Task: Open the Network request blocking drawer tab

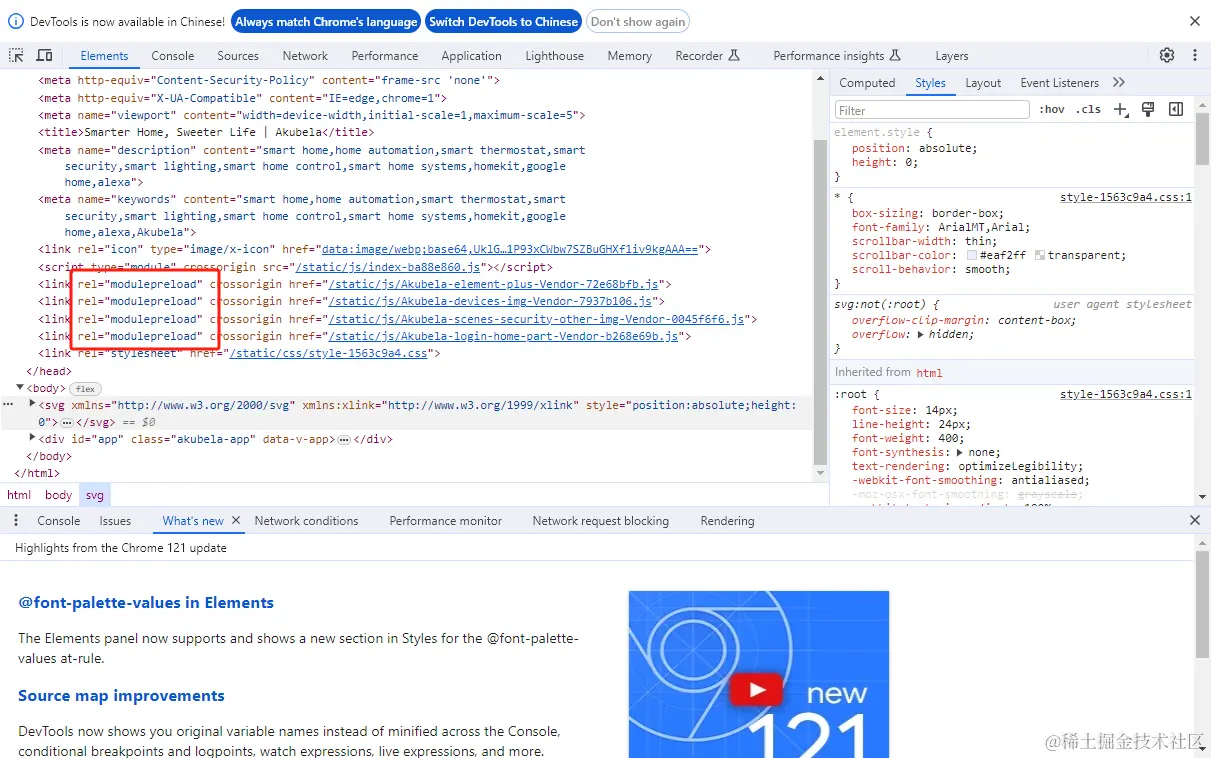Action: click(x=600, y=520)
